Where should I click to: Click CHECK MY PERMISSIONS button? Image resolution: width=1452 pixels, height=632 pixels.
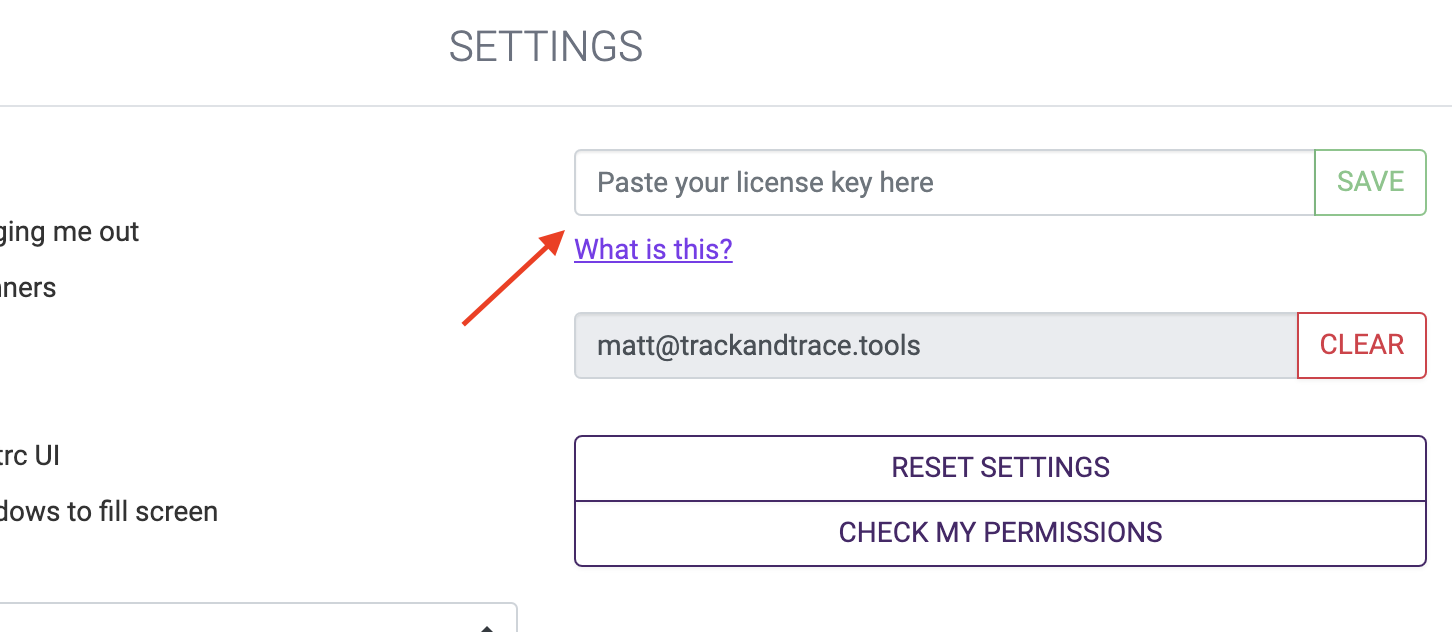(x=1000, y=533)
